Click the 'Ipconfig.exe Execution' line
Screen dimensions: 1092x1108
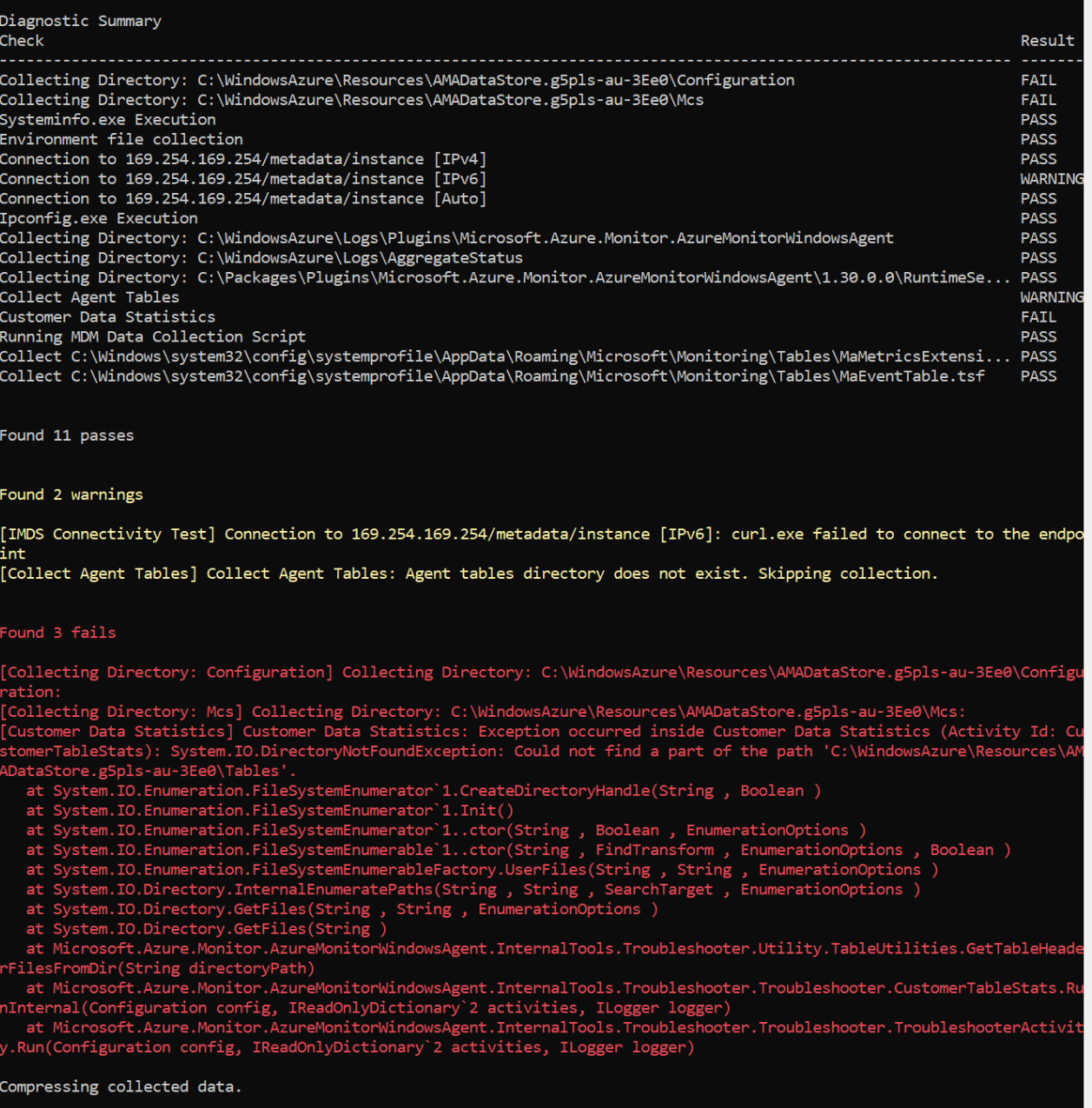(99, 218)
